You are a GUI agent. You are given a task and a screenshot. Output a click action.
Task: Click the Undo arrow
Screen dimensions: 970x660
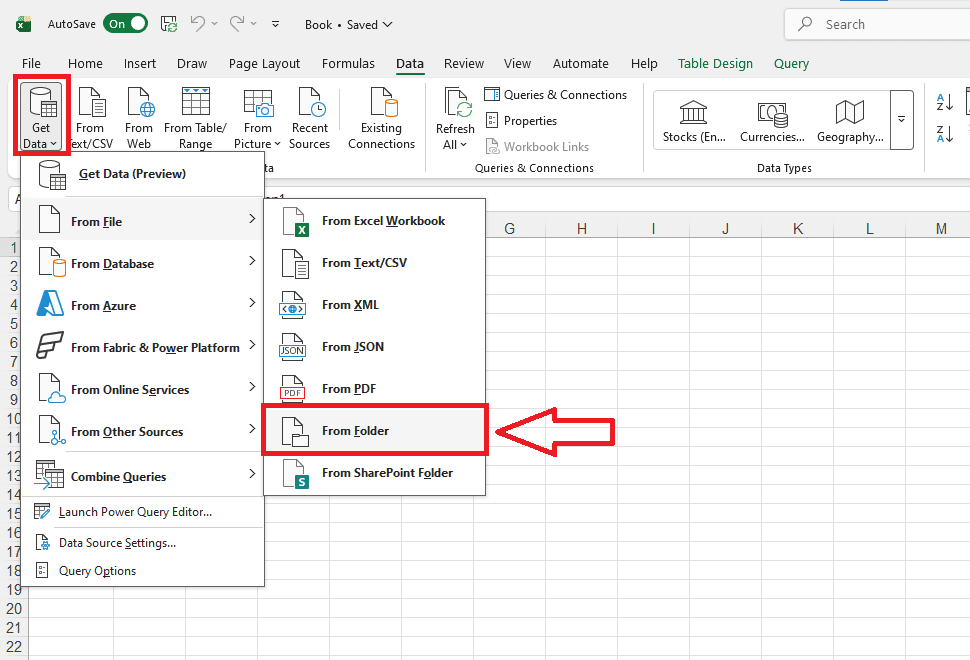coord(198,24)
